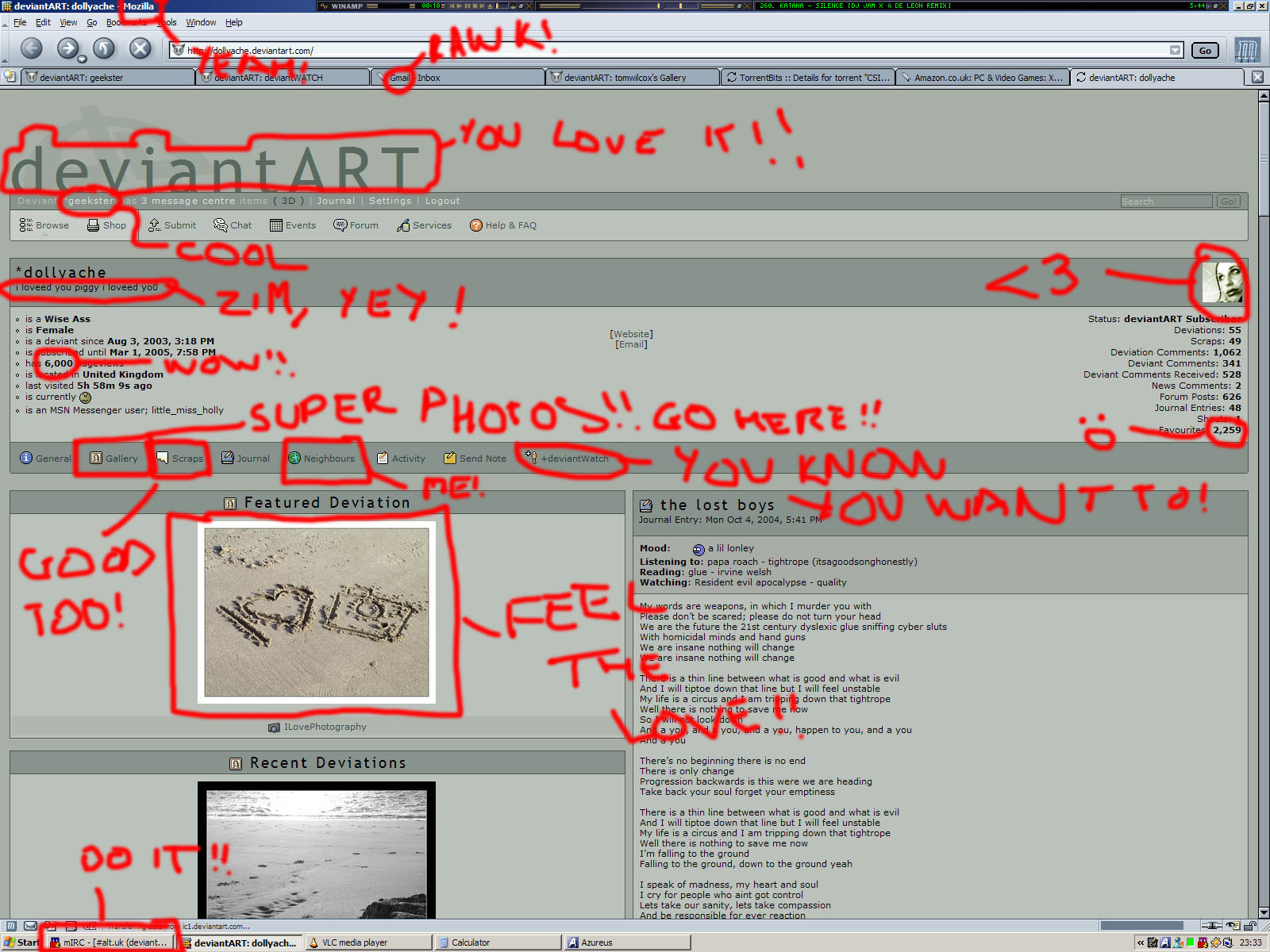Screen dimensions: 1270x952
Task: Switch to the Gmail Inbox tab
Action: tap(458, 77)
